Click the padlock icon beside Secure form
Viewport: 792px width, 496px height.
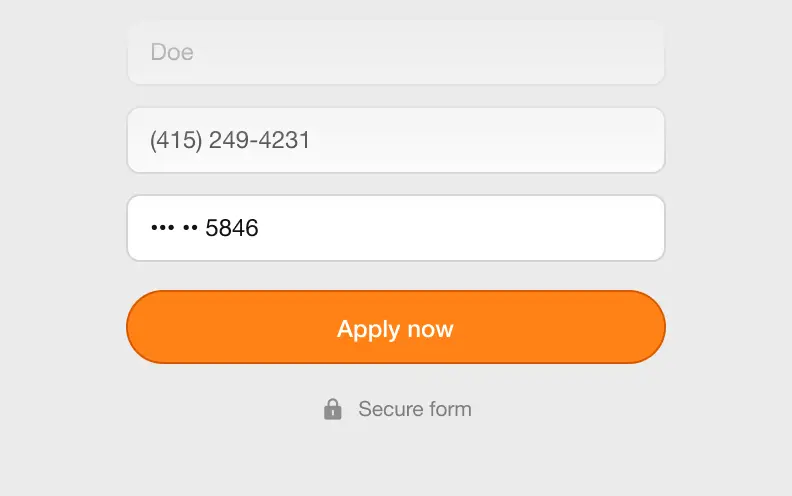tap(332, 409)
